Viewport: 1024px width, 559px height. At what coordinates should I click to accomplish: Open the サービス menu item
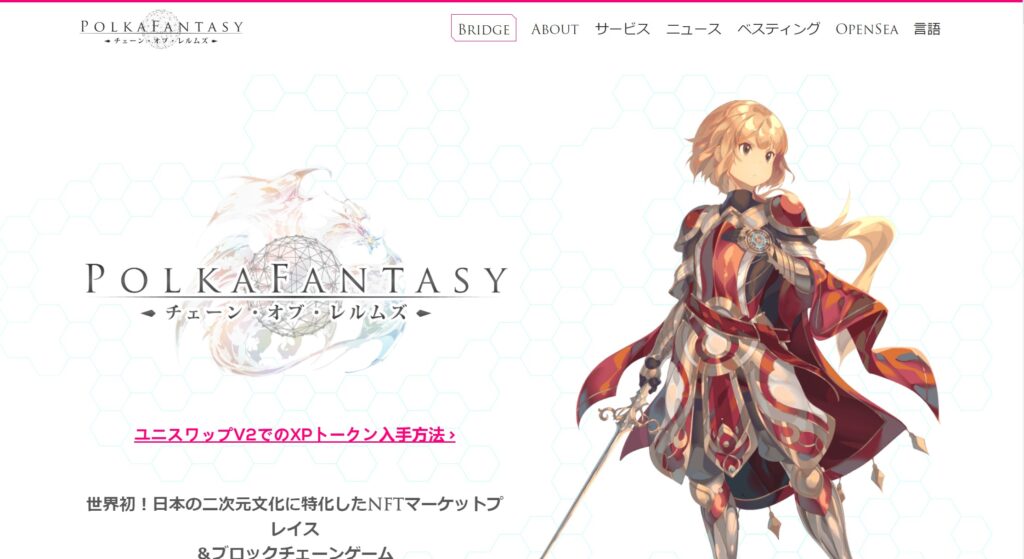coord(622,29)
